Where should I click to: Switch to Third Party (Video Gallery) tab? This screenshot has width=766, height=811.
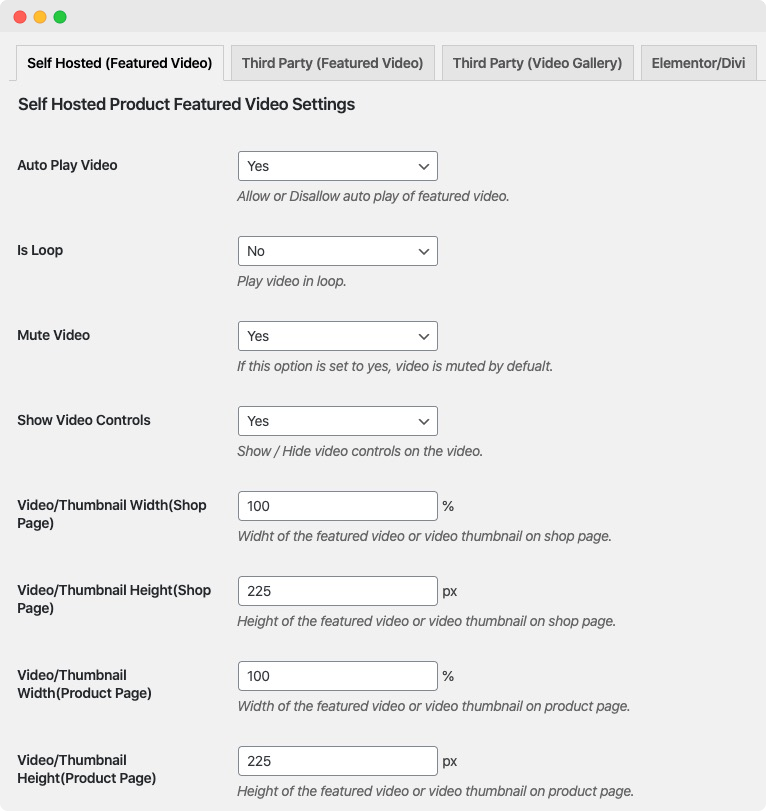click(x=537, y=62)
